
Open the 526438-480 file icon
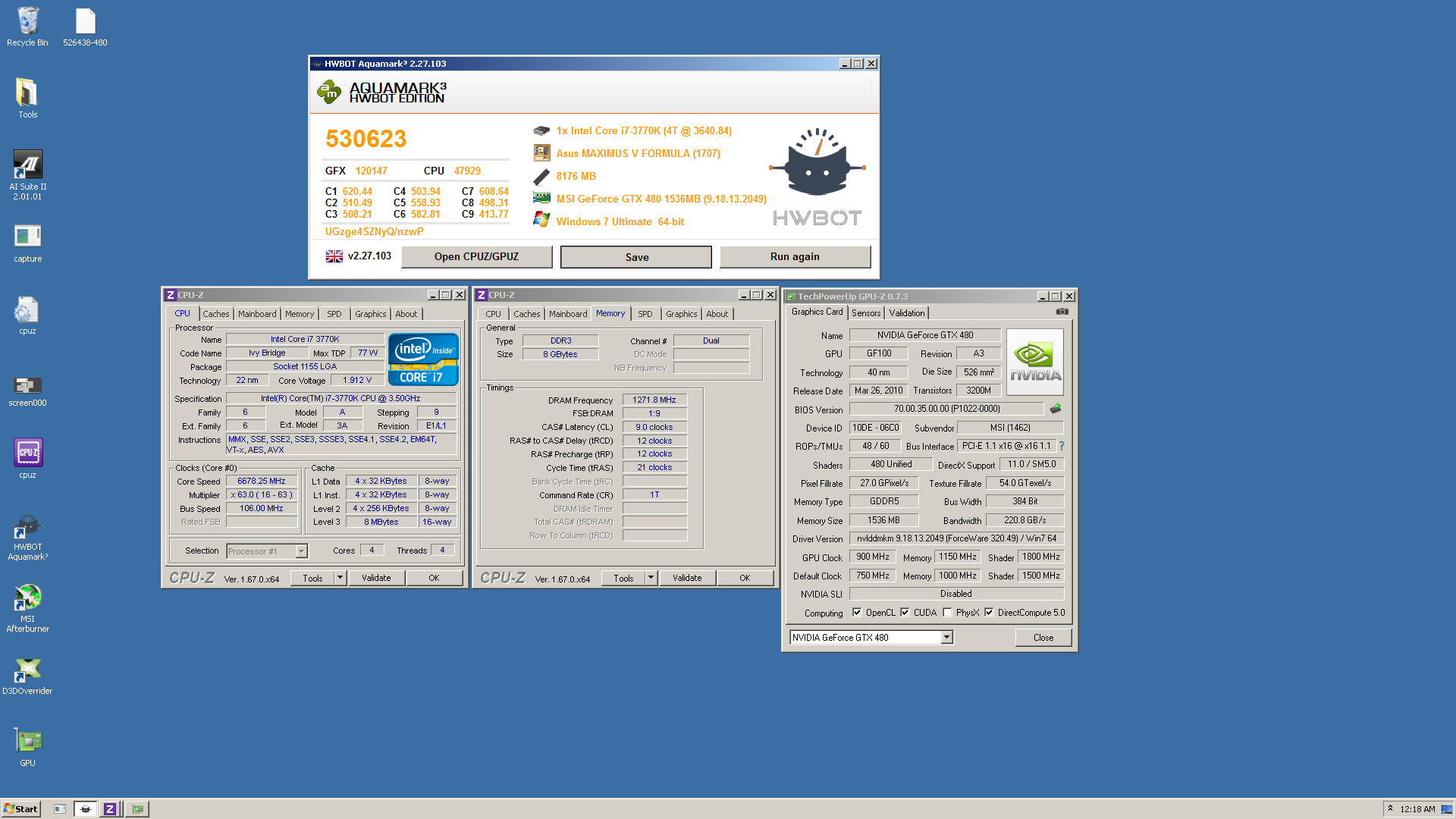click(85, 27)
